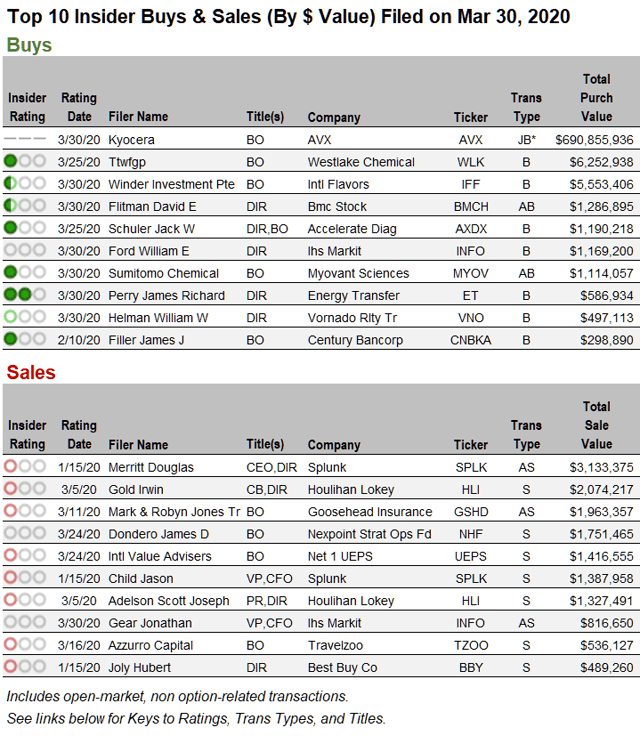The height and width of the screenshot is (736, 640).
Task: Click the Total Sale Value column header
Action: [596, 425]
